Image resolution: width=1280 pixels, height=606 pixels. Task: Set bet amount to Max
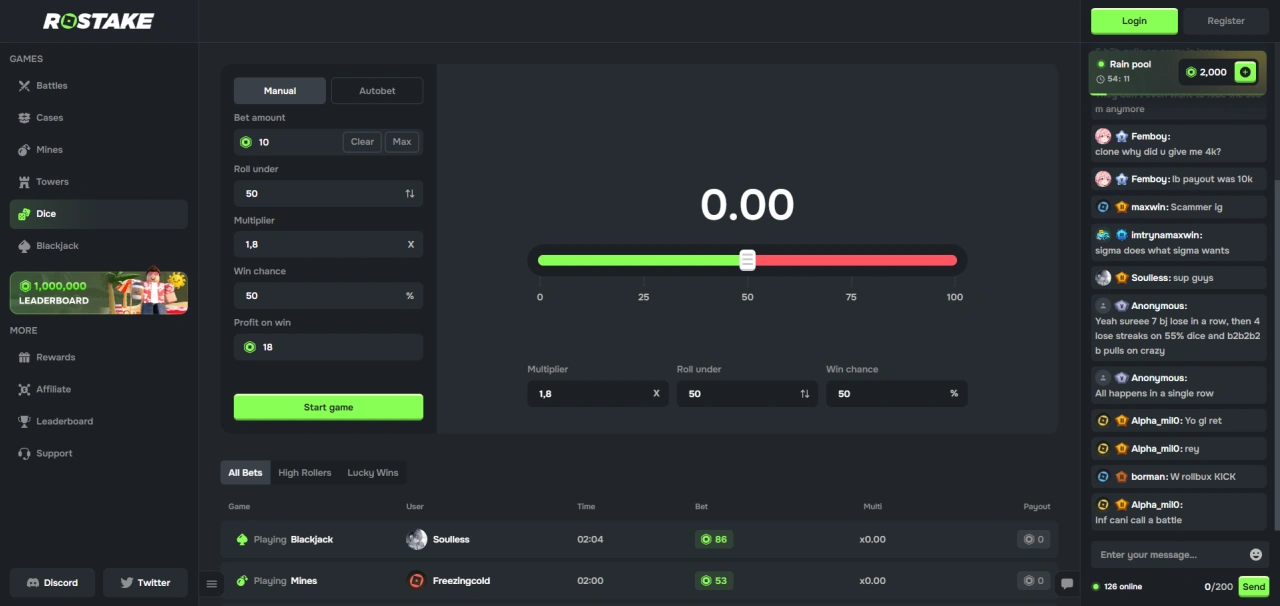pyautogui.click(x=402, y=142)
